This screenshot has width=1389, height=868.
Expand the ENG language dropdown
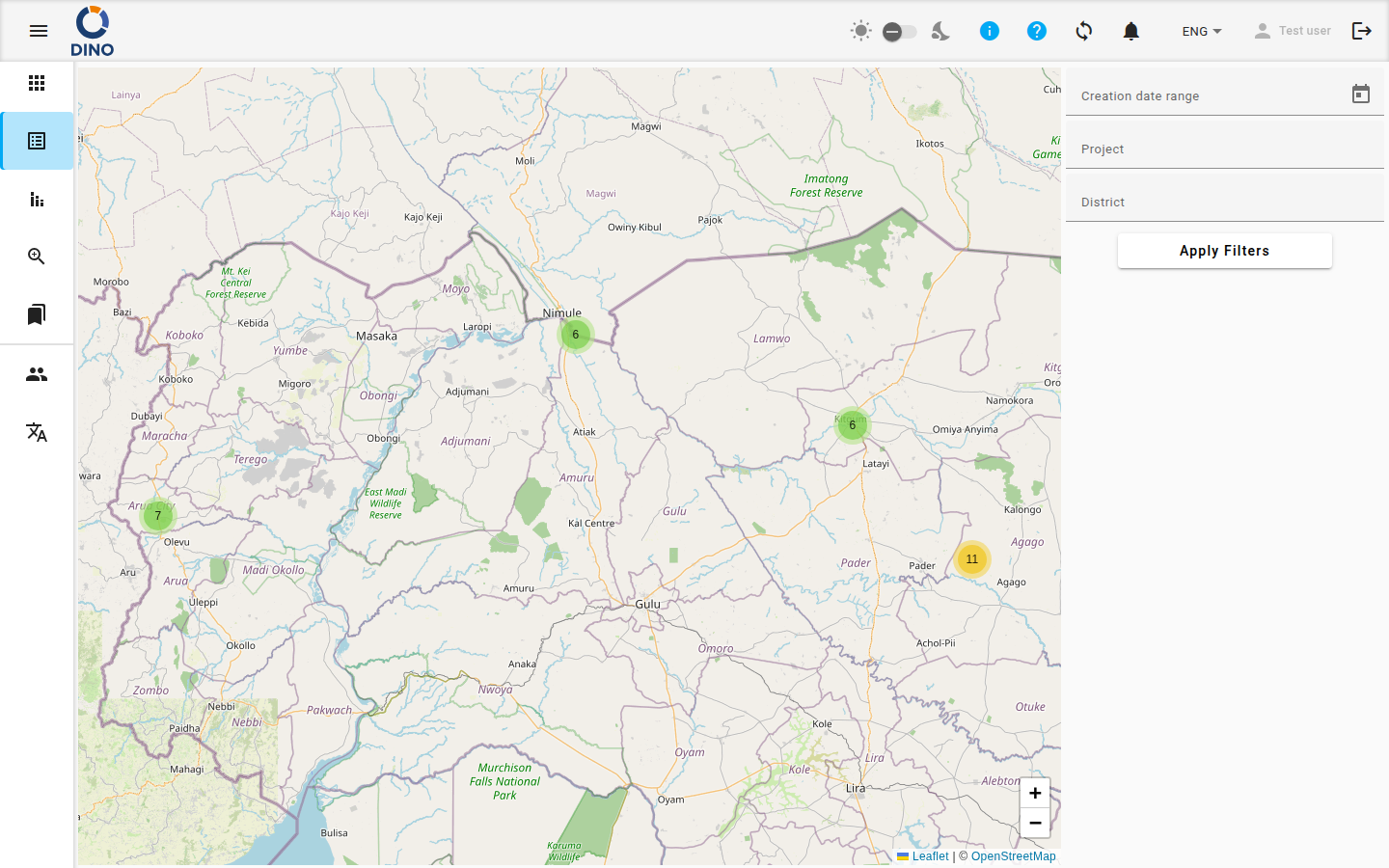tap(1202, 31)
